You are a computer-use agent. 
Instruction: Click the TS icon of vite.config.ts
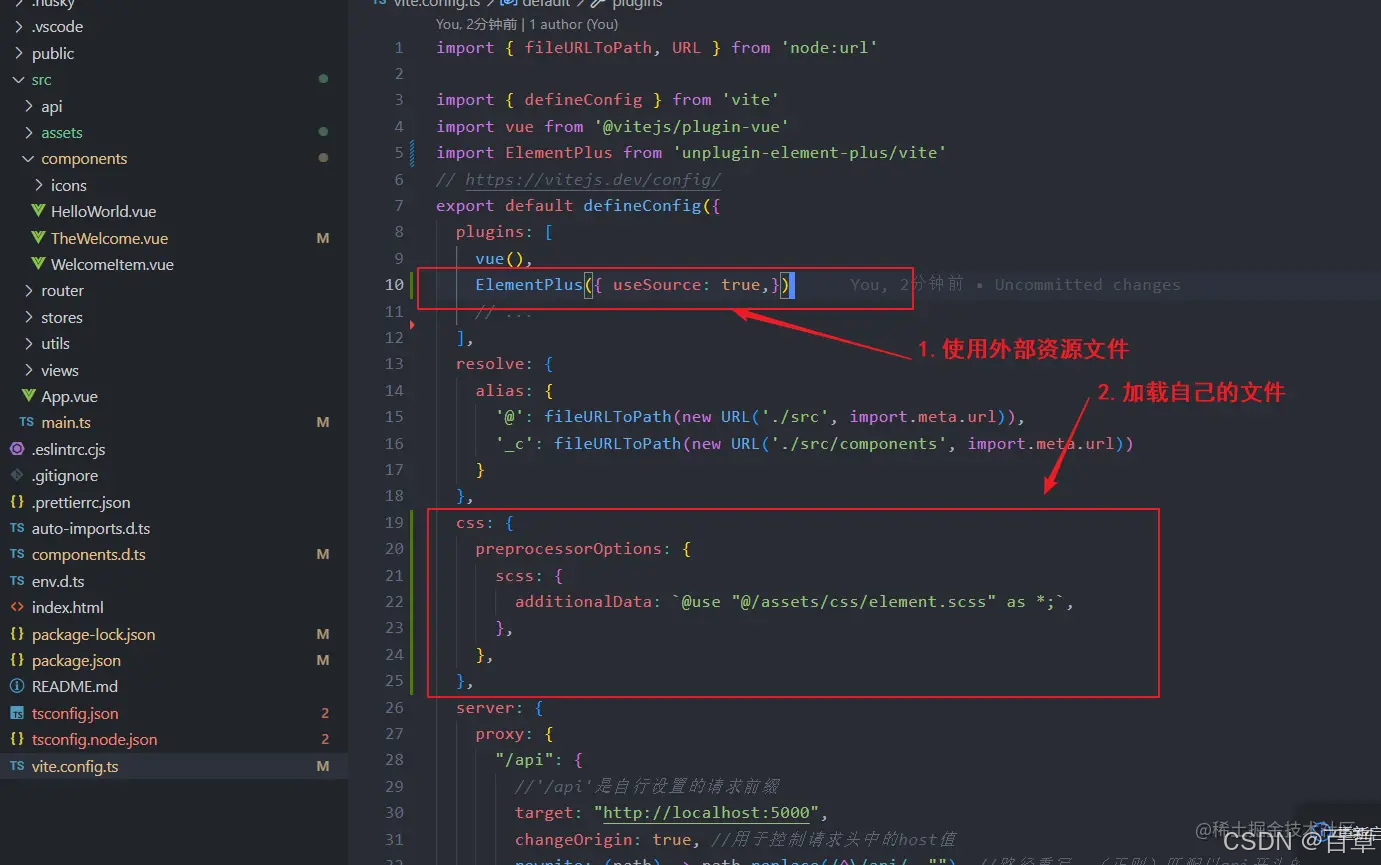click(17, 766)
